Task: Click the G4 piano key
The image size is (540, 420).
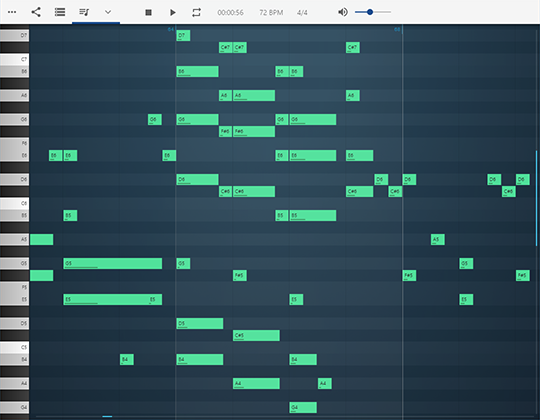Action: click(x=14, y=407)
